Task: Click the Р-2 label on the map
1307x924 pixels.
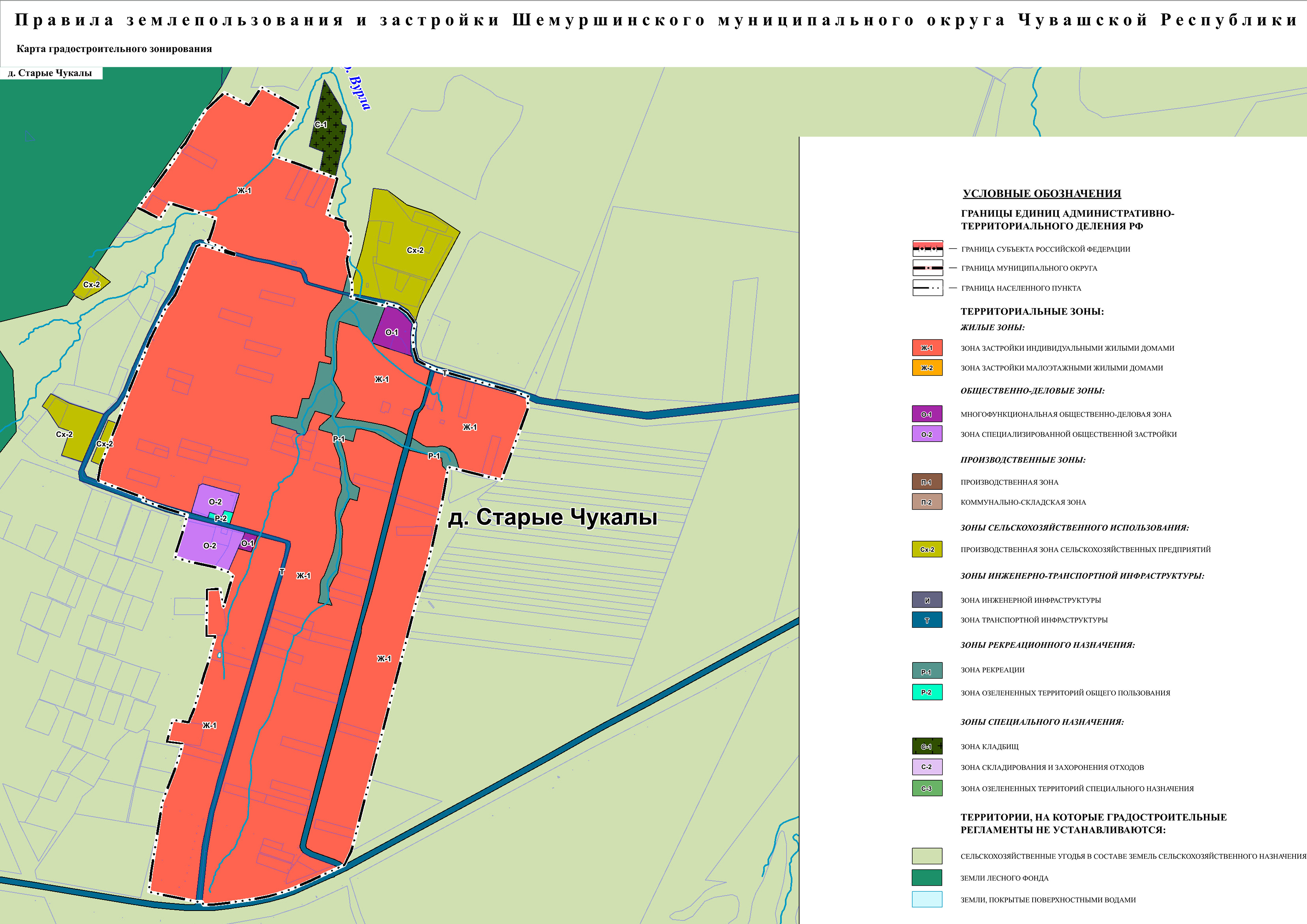Action: pyautogui.click(x=221, y=518)
